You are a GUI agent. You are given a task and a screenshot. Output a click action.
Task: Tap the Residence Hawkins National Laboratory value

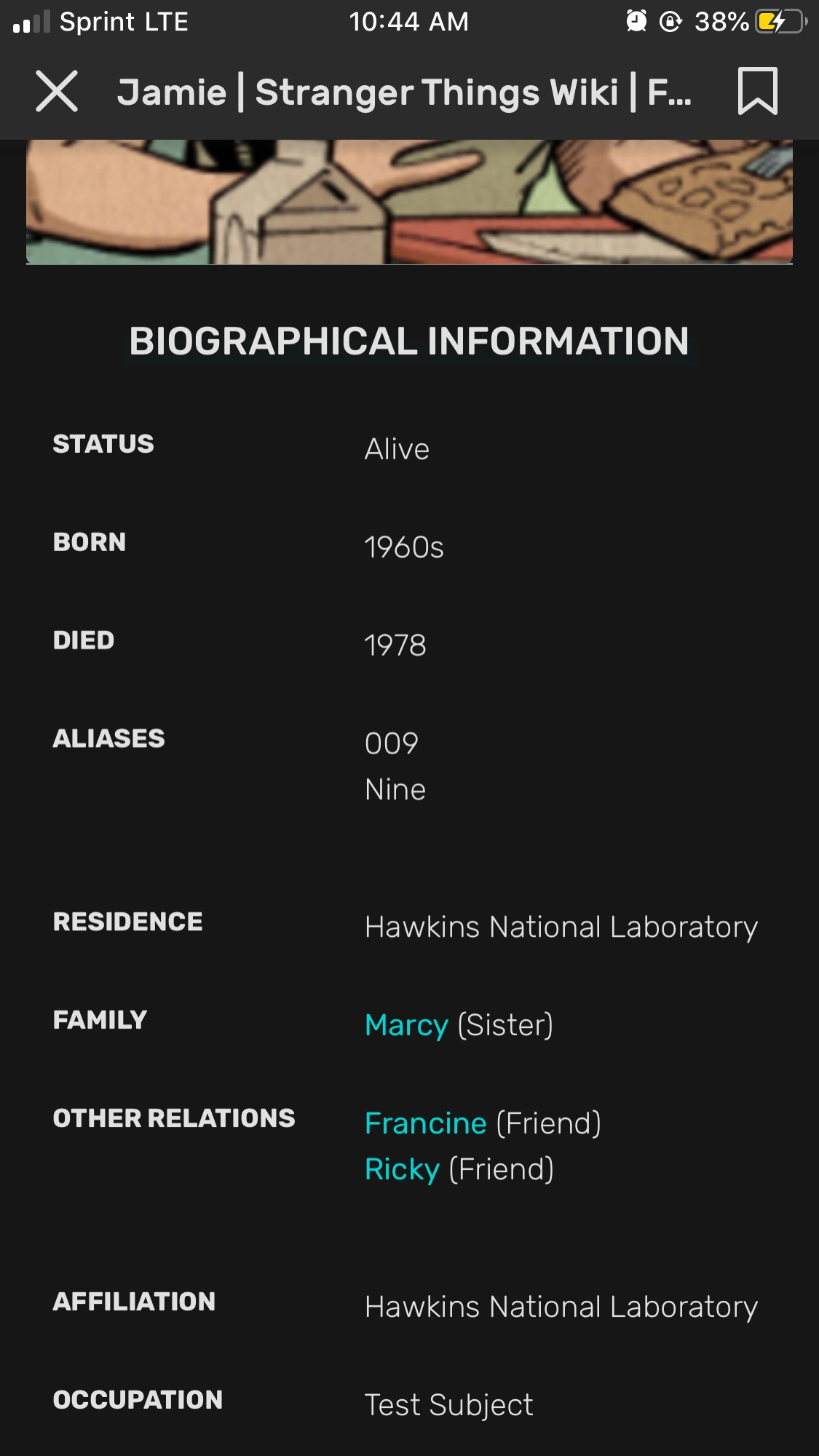(x=561, y=927)
